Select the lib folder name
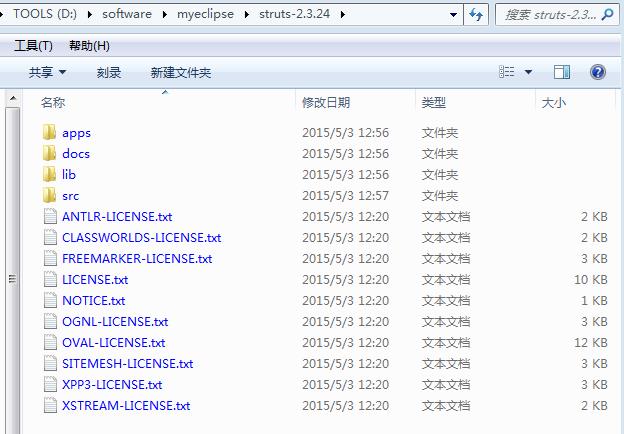 pos(68,175)
